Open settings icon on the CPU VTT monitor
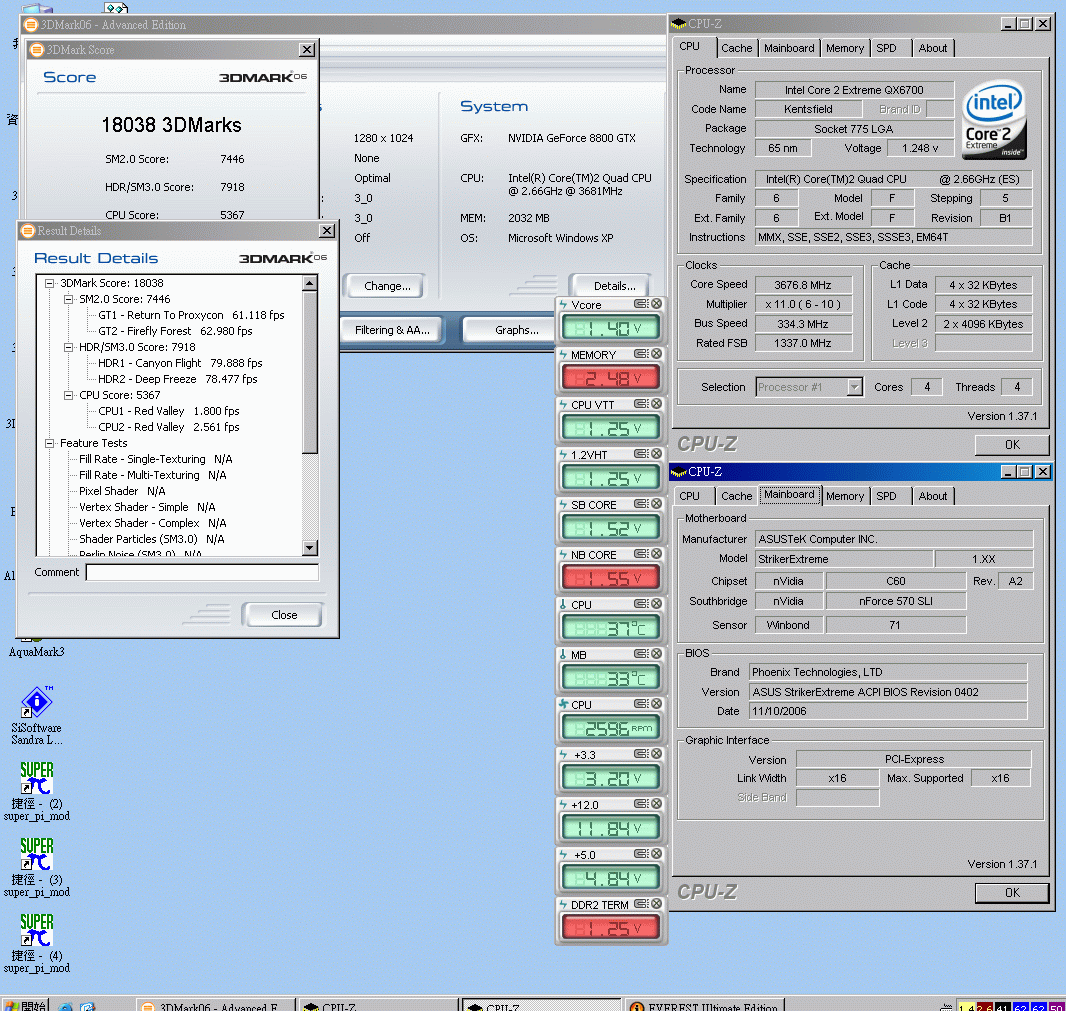Screen dimensions: 1066x1011 (x=640, y=404)
